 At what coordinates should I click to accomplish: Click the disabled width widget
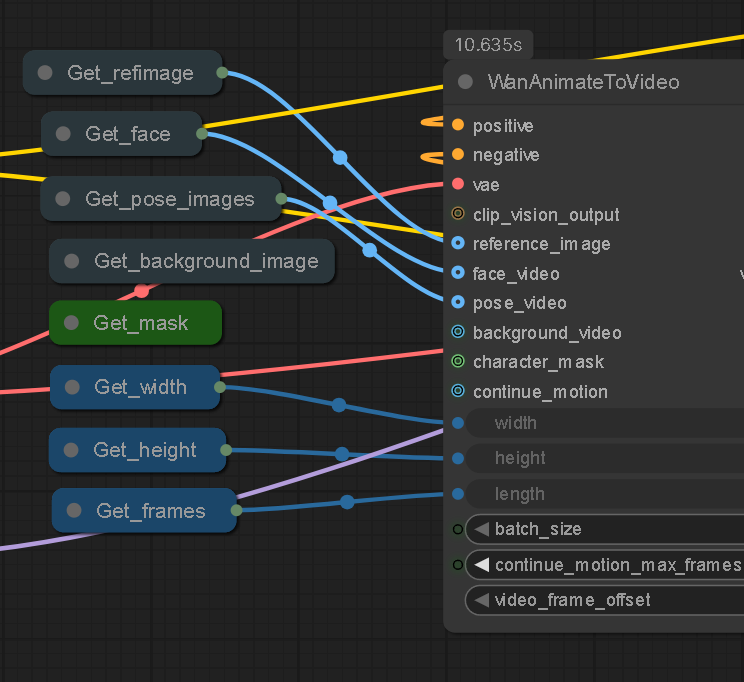[605, 423]
